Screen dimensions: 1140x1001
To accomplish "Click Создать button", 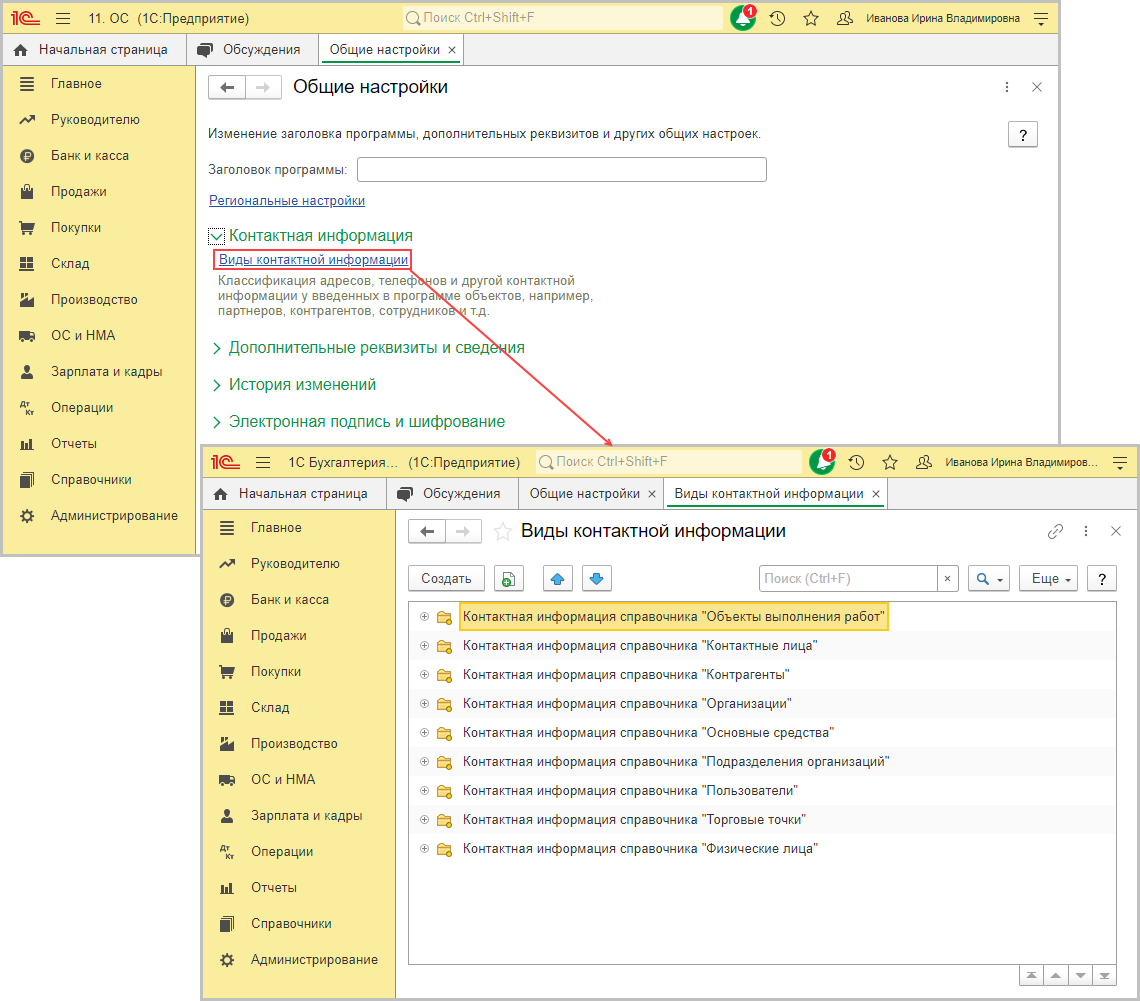I will pyautogui.click(x=446, y=579).
